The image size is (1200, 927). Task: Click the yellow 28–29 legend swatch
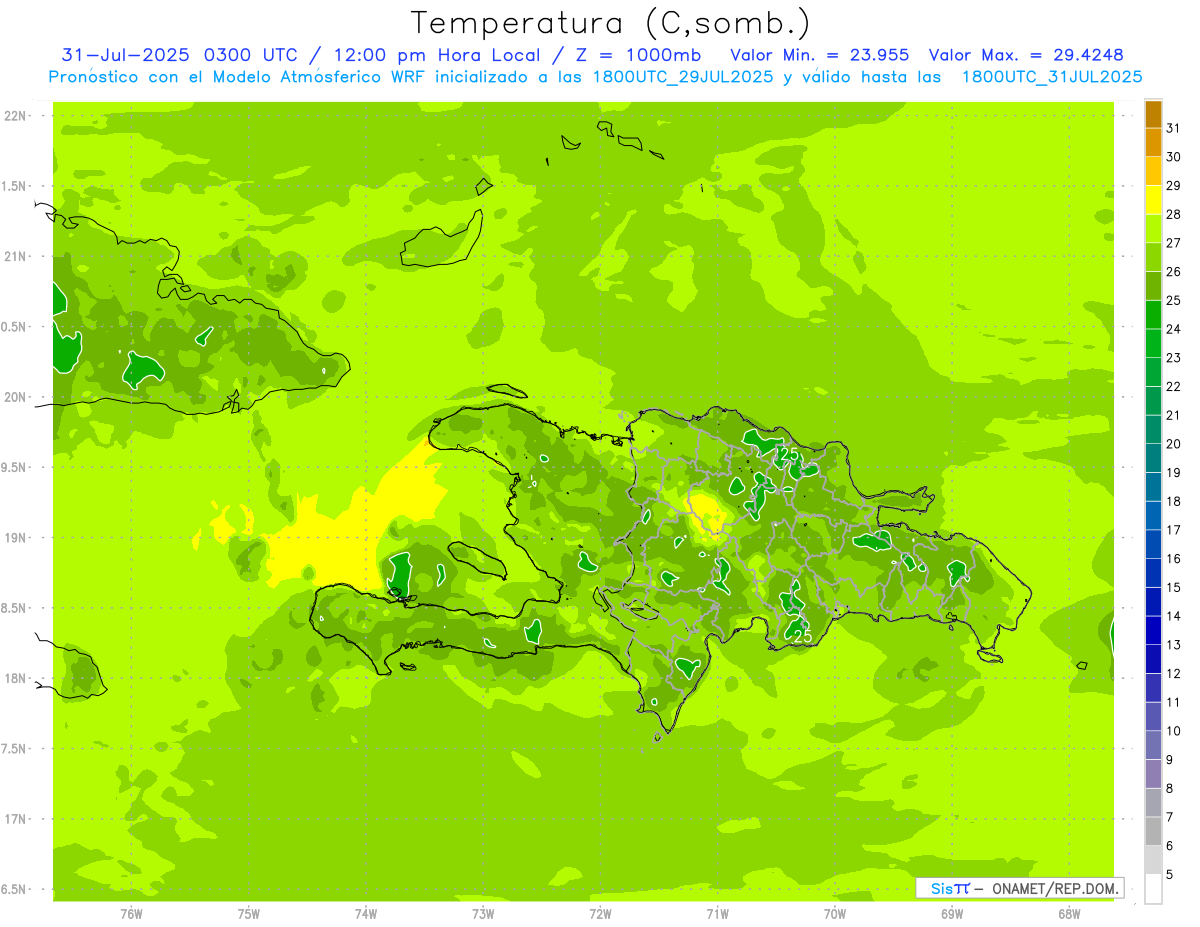[x=1153, y=200]
